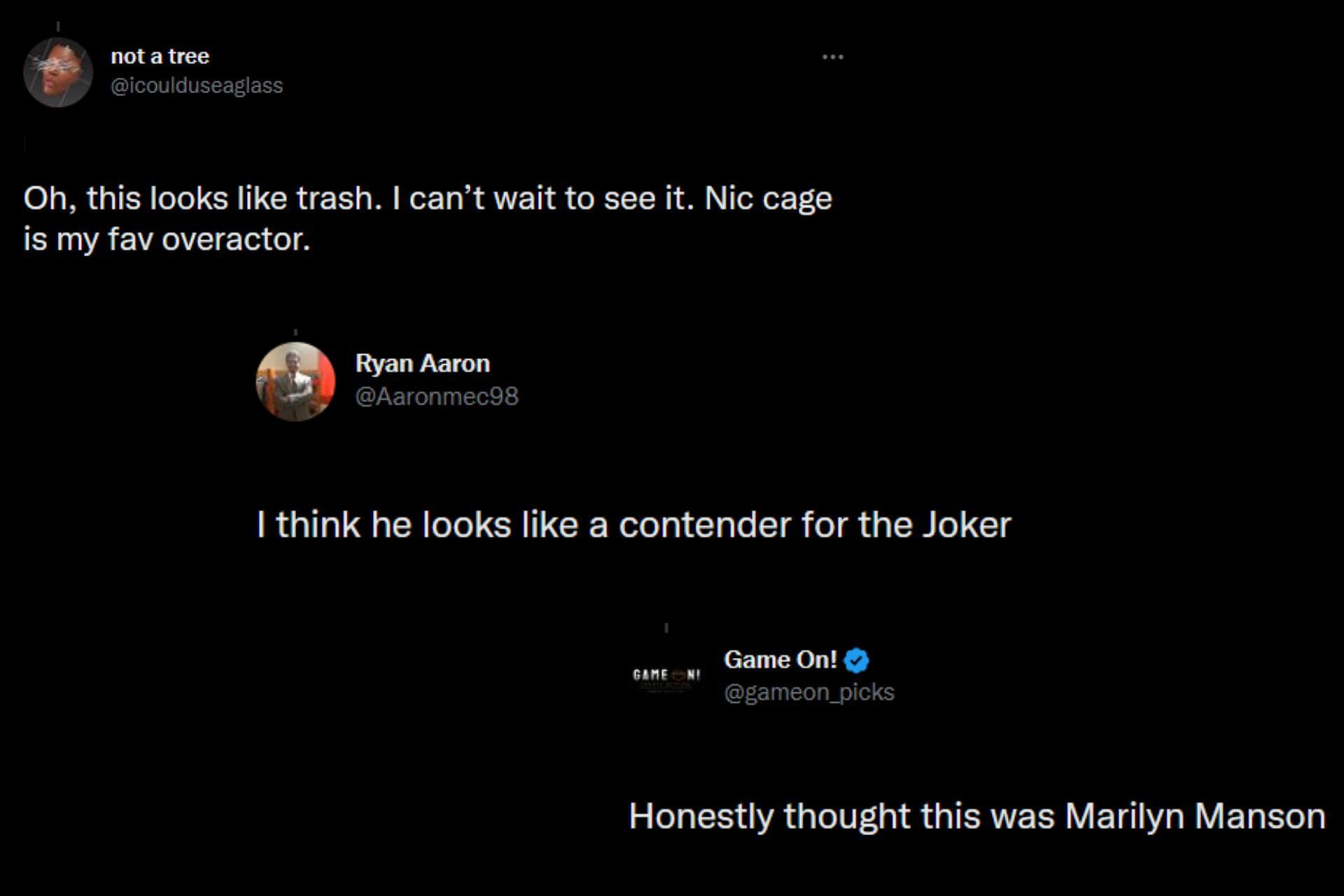1344x896 pixels.
Task: Open the @icoulduseaglass handle
Action: (x=197, y=85)
